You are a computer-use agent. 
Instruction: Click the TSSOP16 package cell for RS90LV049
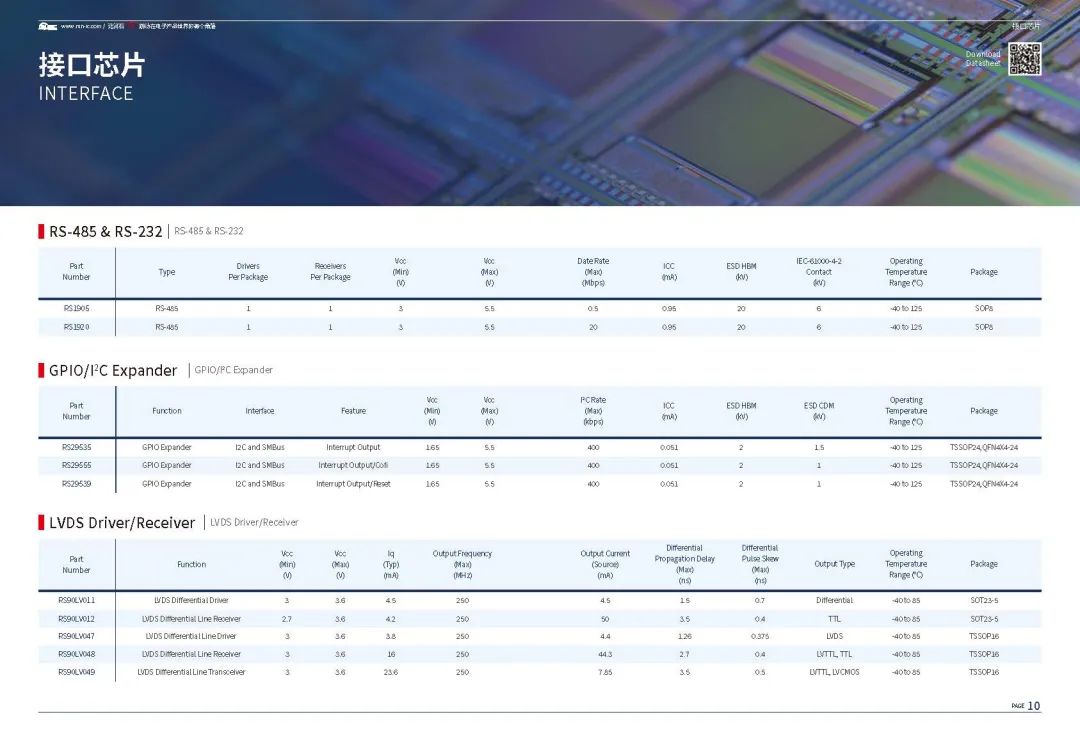pos(984,672)
